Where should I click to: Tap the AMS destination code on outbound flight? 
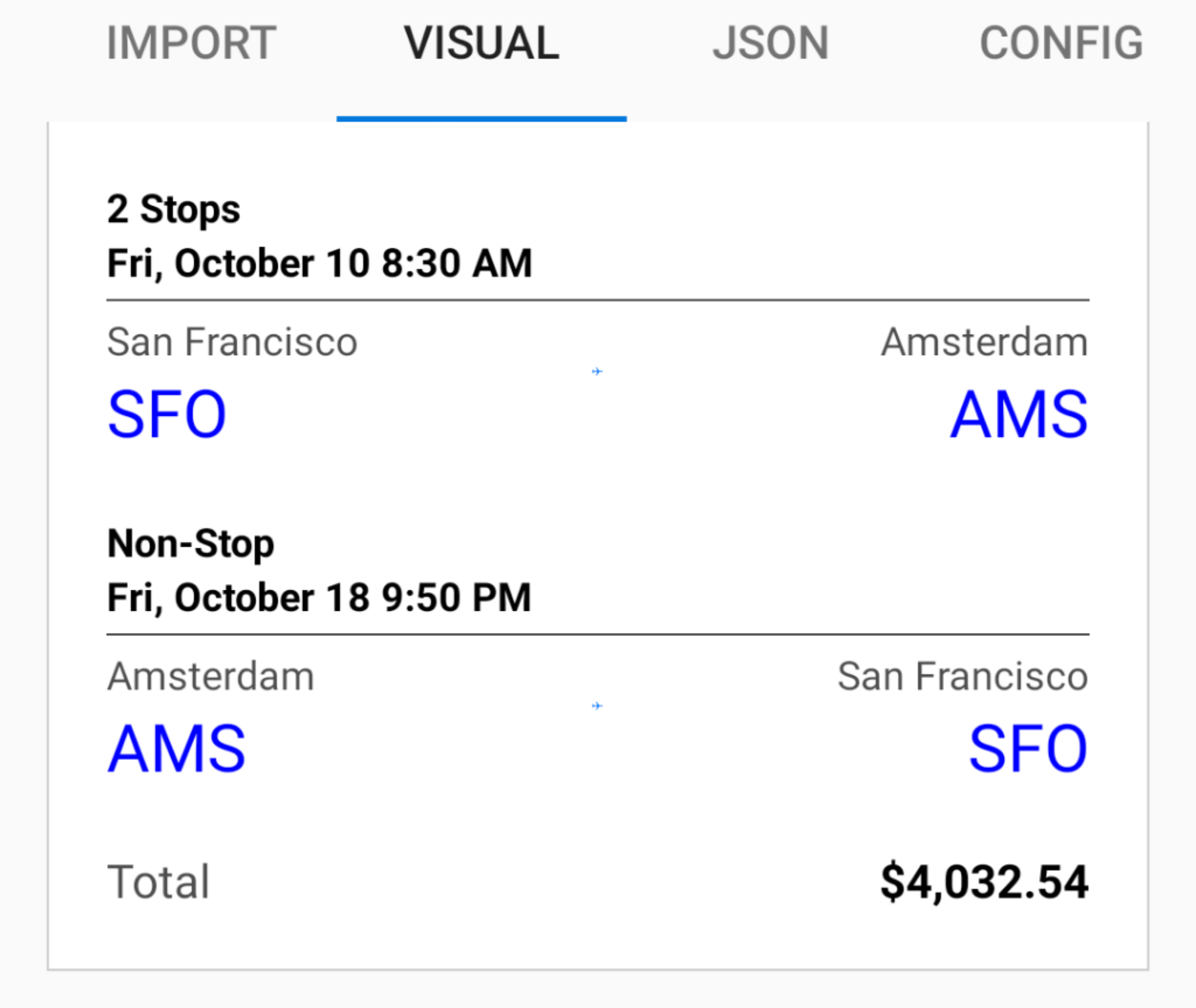pos(1018,414)
